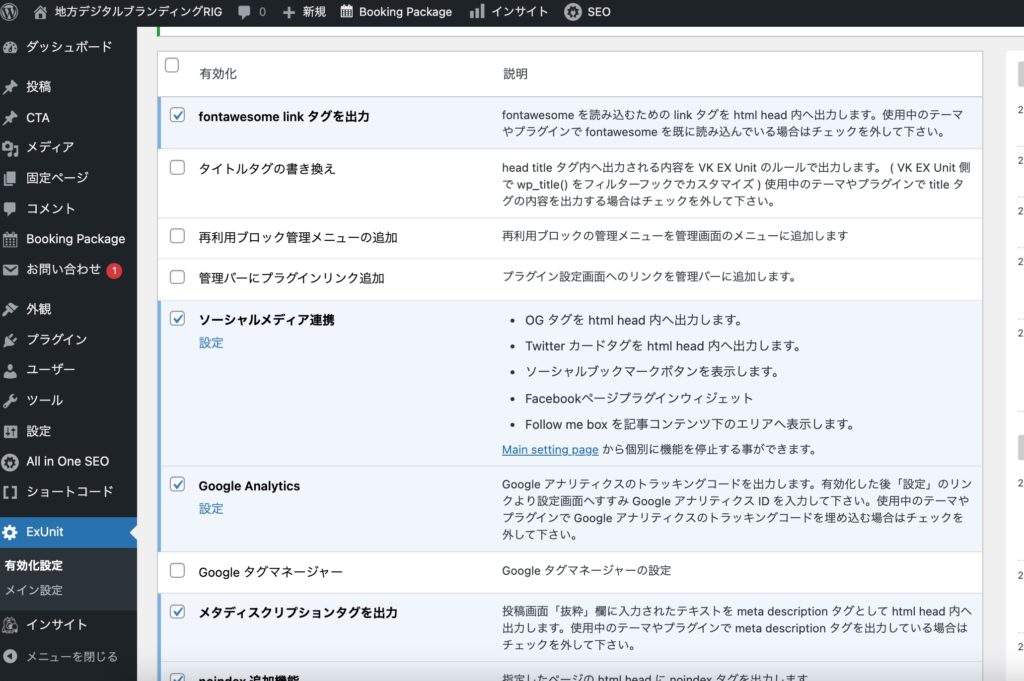The image size is (1024, 681).
Task: Open the メディア icon in sidebar
Action: click(x=11, y=148)
